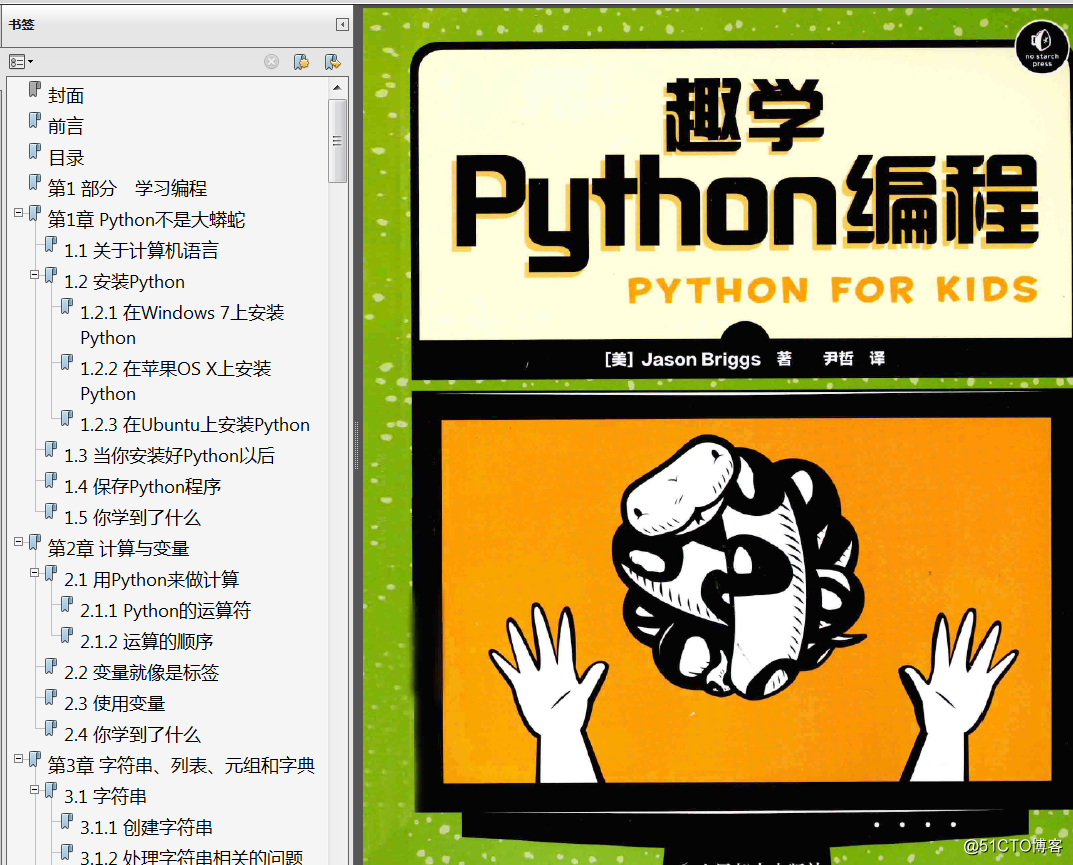Click the bookmark icon beside 2.1 用Python来做计算
Image resolution: width=1073 pixels, height=865 pixels.
(x=51, y=573)
